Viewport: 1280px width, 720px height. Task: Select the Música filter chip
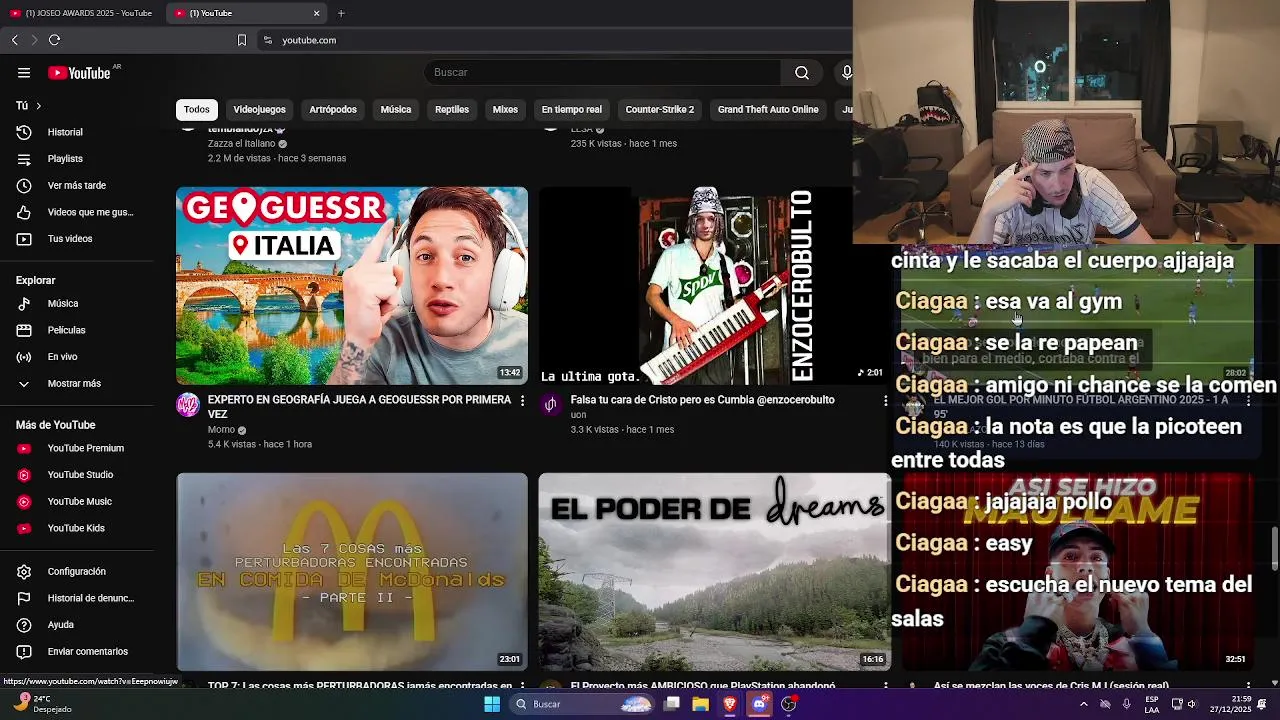coord(396,109)
